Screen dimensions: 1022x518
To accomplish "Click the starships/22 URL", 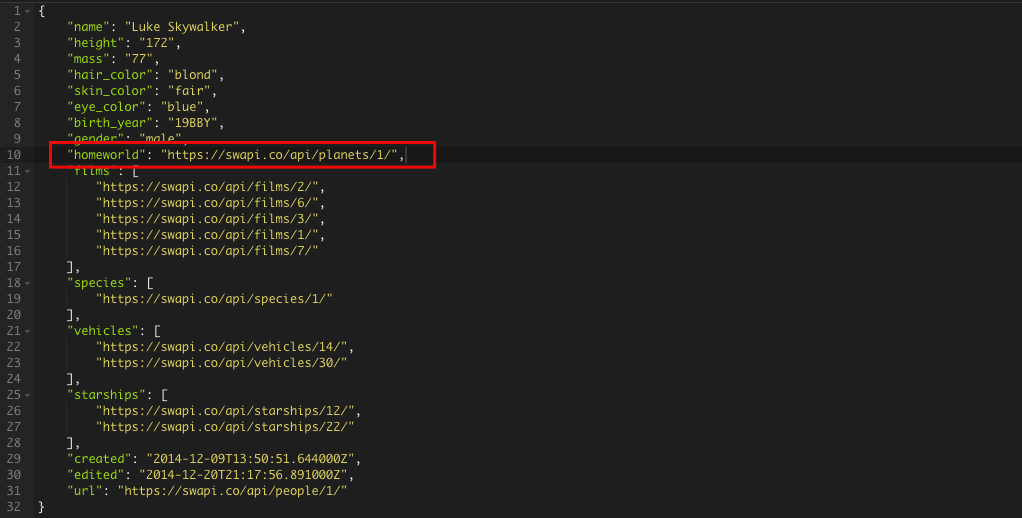I will (x=225, y=427).
